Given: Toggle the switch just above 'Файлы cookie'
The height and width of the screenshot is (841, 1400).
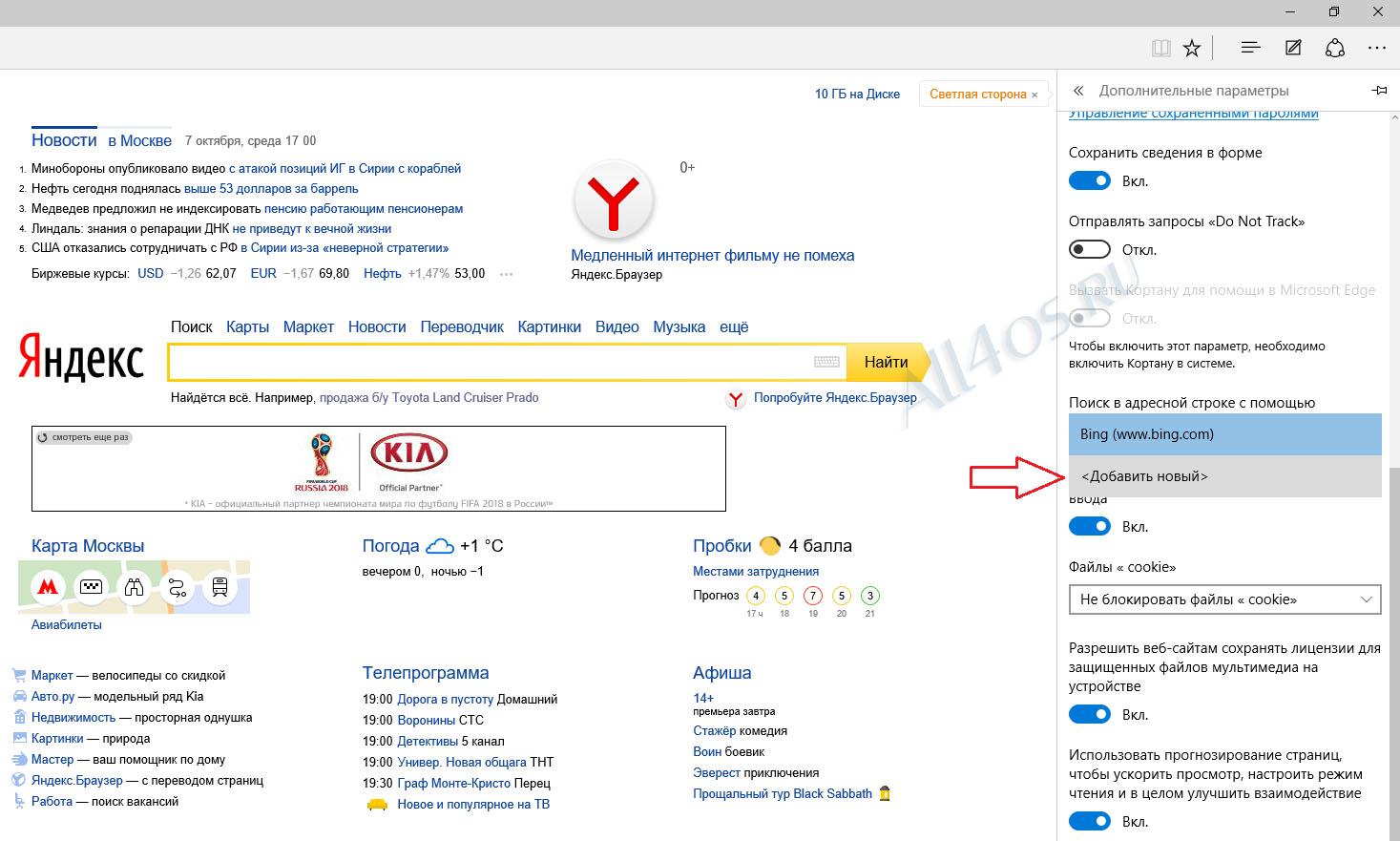Looking at the screenshot, I should point(1090,526).
